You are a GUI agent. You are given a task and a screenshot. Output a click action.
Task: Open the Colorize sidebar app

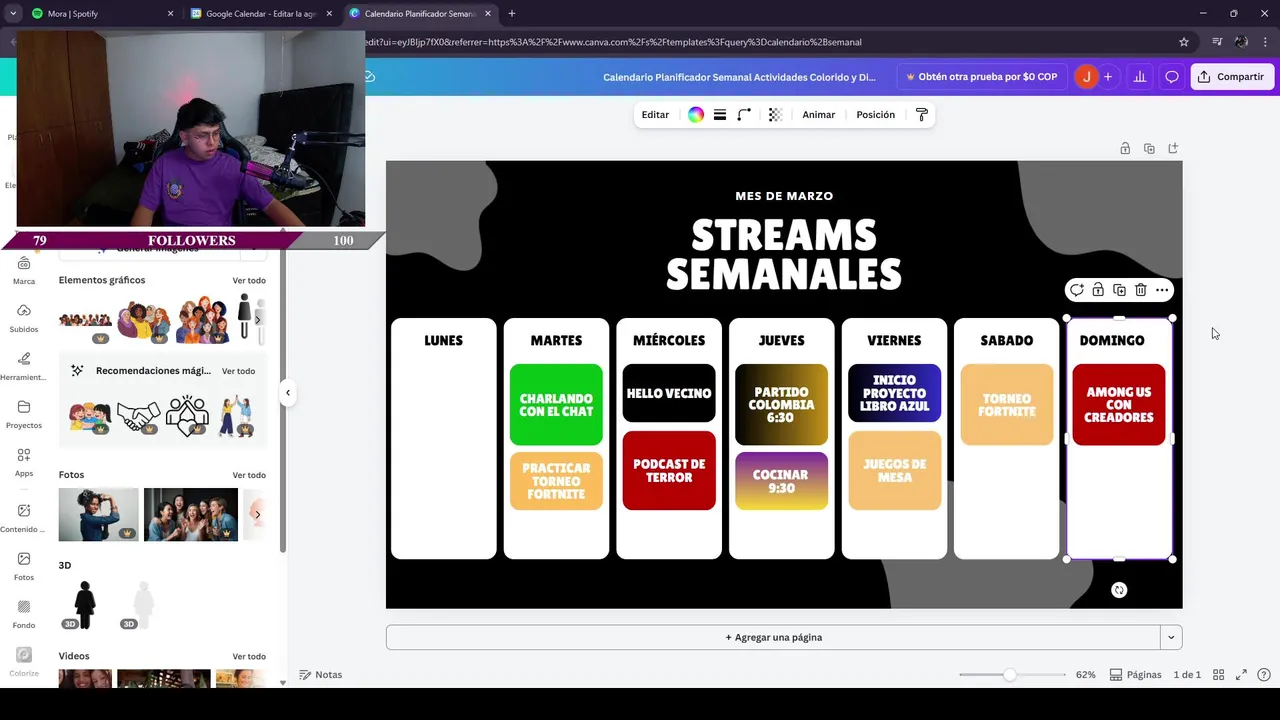click(24, 662)
